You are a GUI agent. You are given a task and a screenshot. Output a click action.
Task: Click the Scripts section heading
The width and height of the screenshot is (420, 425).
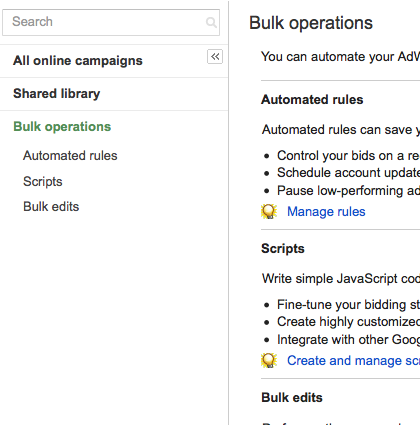(283, 249)
